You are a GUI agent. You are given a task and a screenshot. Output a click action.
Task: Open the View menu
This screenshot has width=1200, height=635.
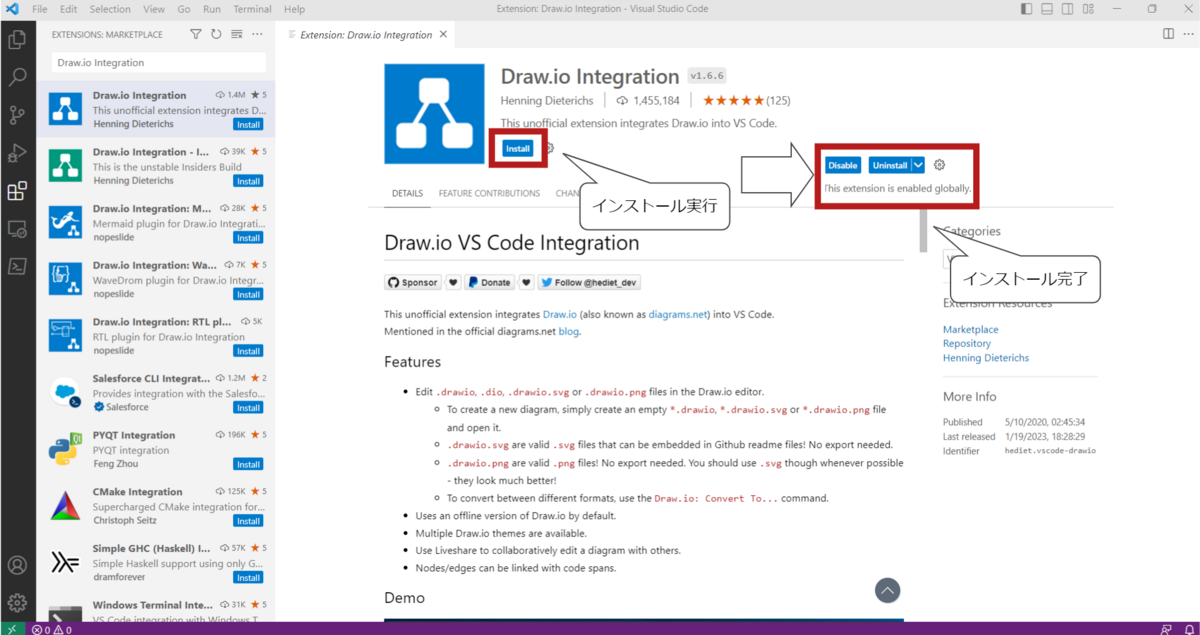(x=154, y=9)
